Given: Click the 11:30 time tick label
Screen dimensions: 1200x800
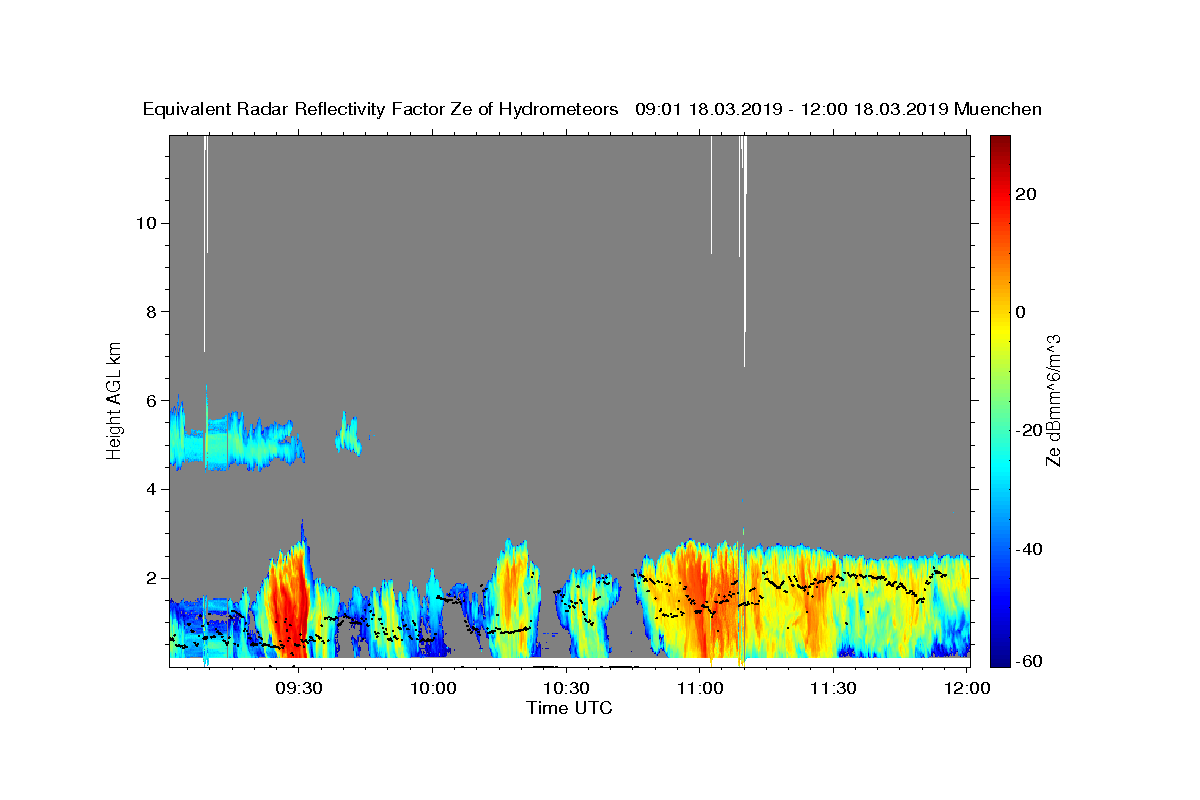Looking at the screenshot, I should (833, 688).
